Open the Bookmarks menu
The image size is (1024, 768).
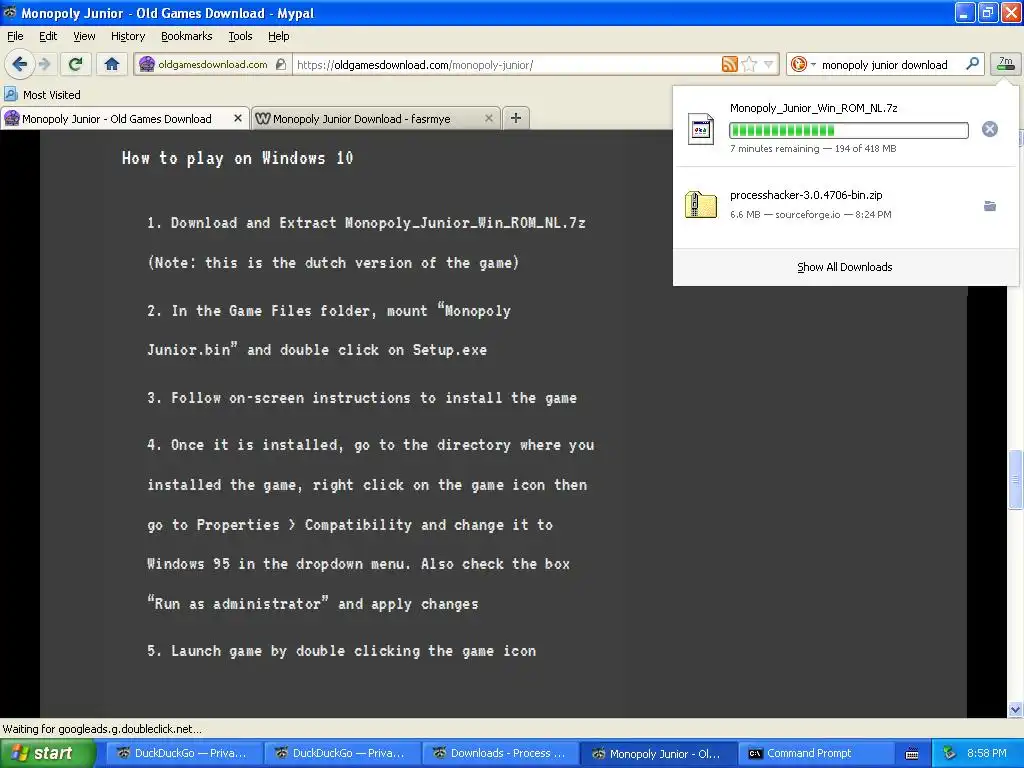[x=187, y=37]
